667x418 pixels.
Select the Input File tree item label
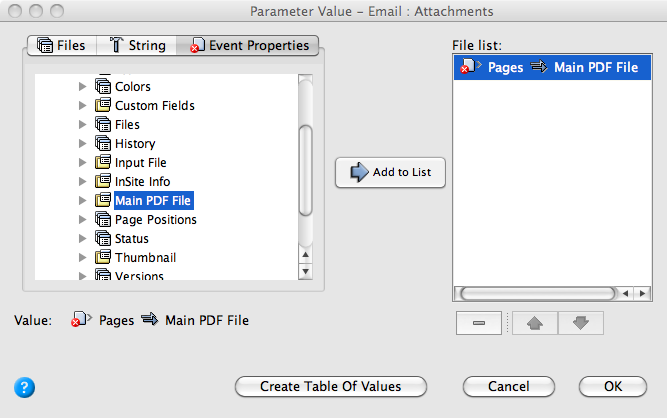[140, 162]
